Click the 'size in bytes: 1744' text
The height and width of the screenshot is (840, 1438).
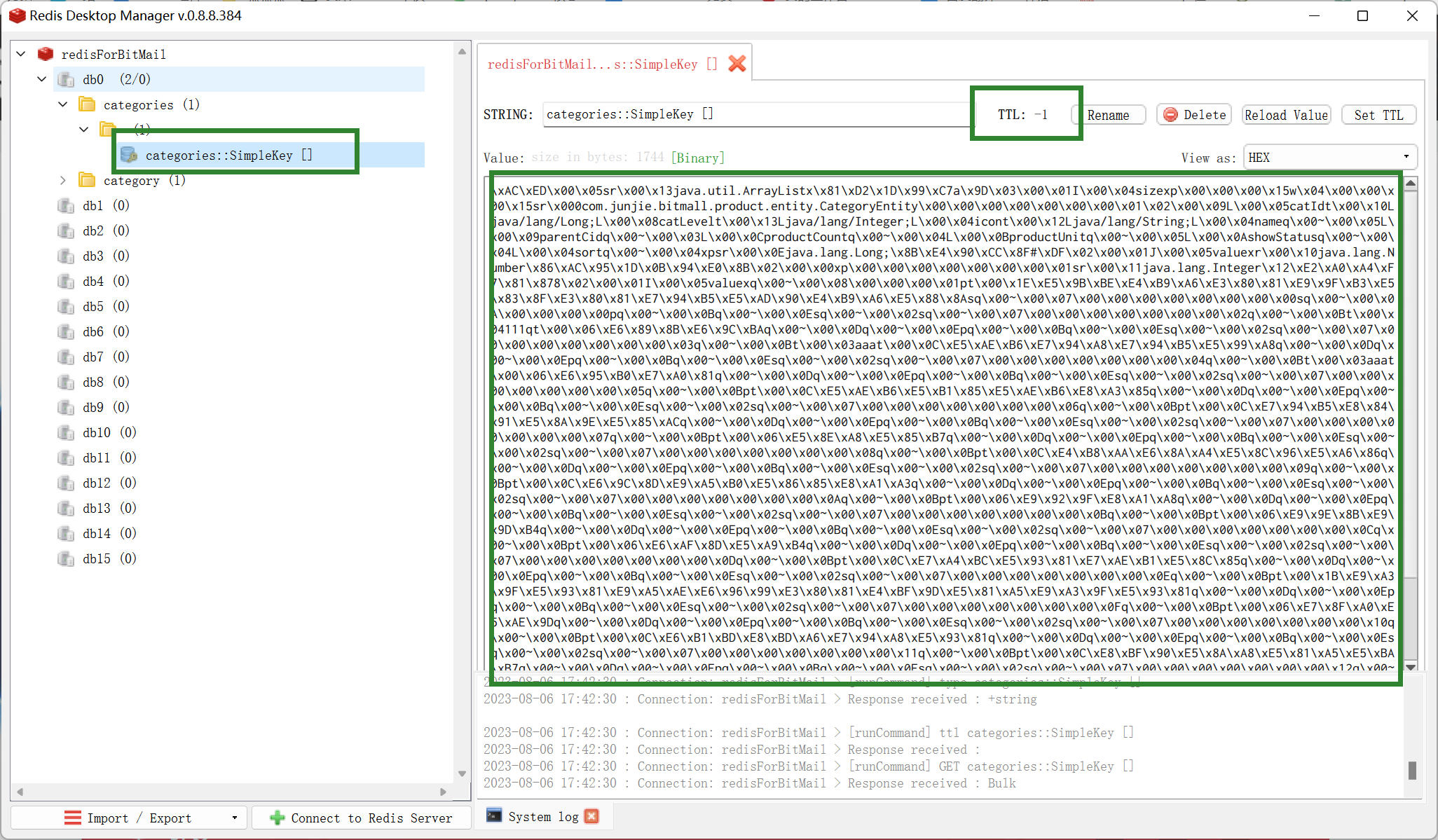point(597,157)
